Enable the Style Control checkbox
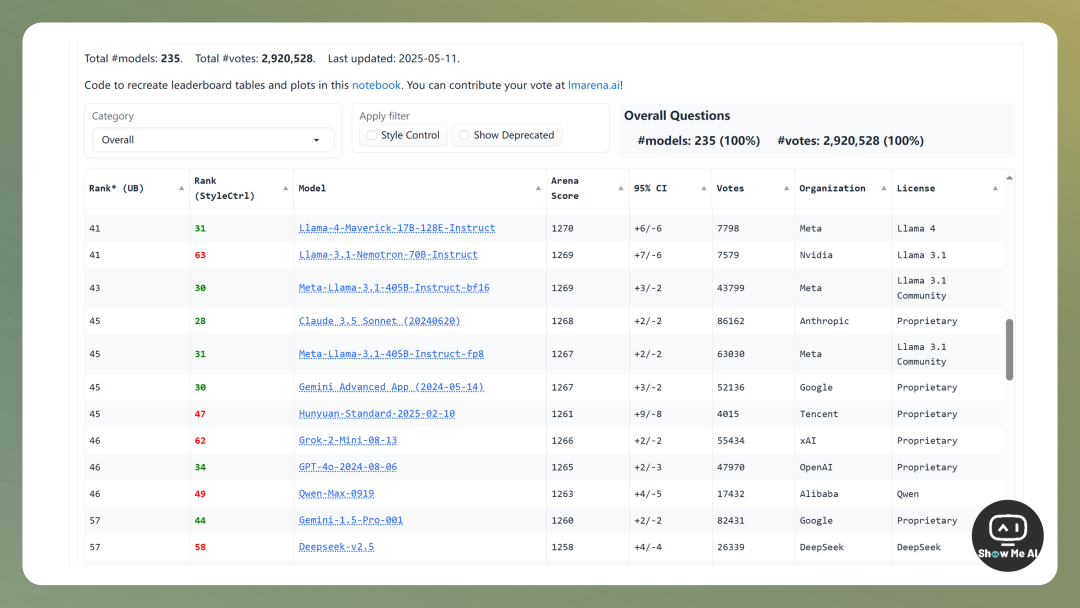The height and width of the screenshot is (608, 1080). point(372,135)
